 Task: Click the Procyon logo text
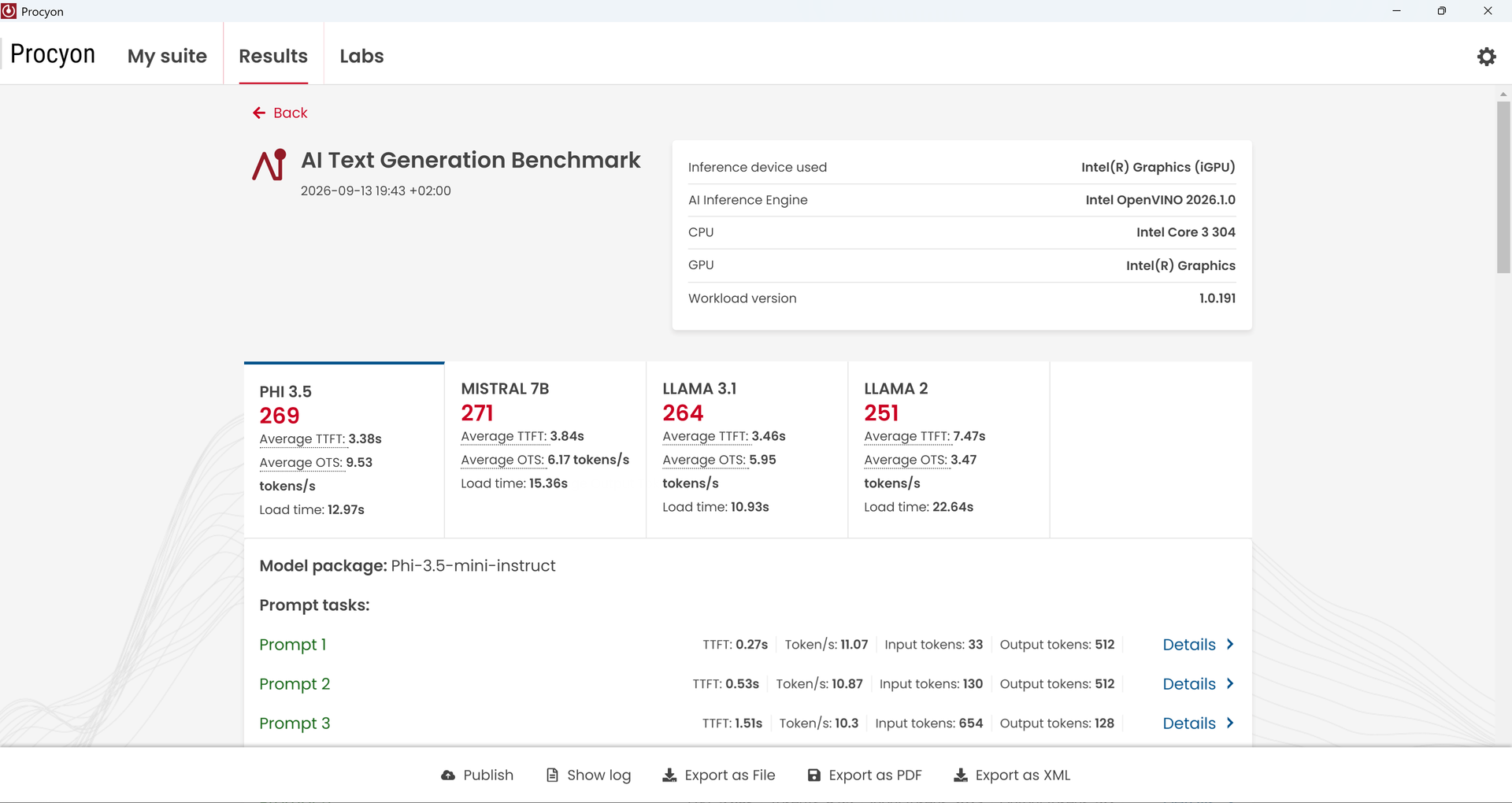click(53, 54)
